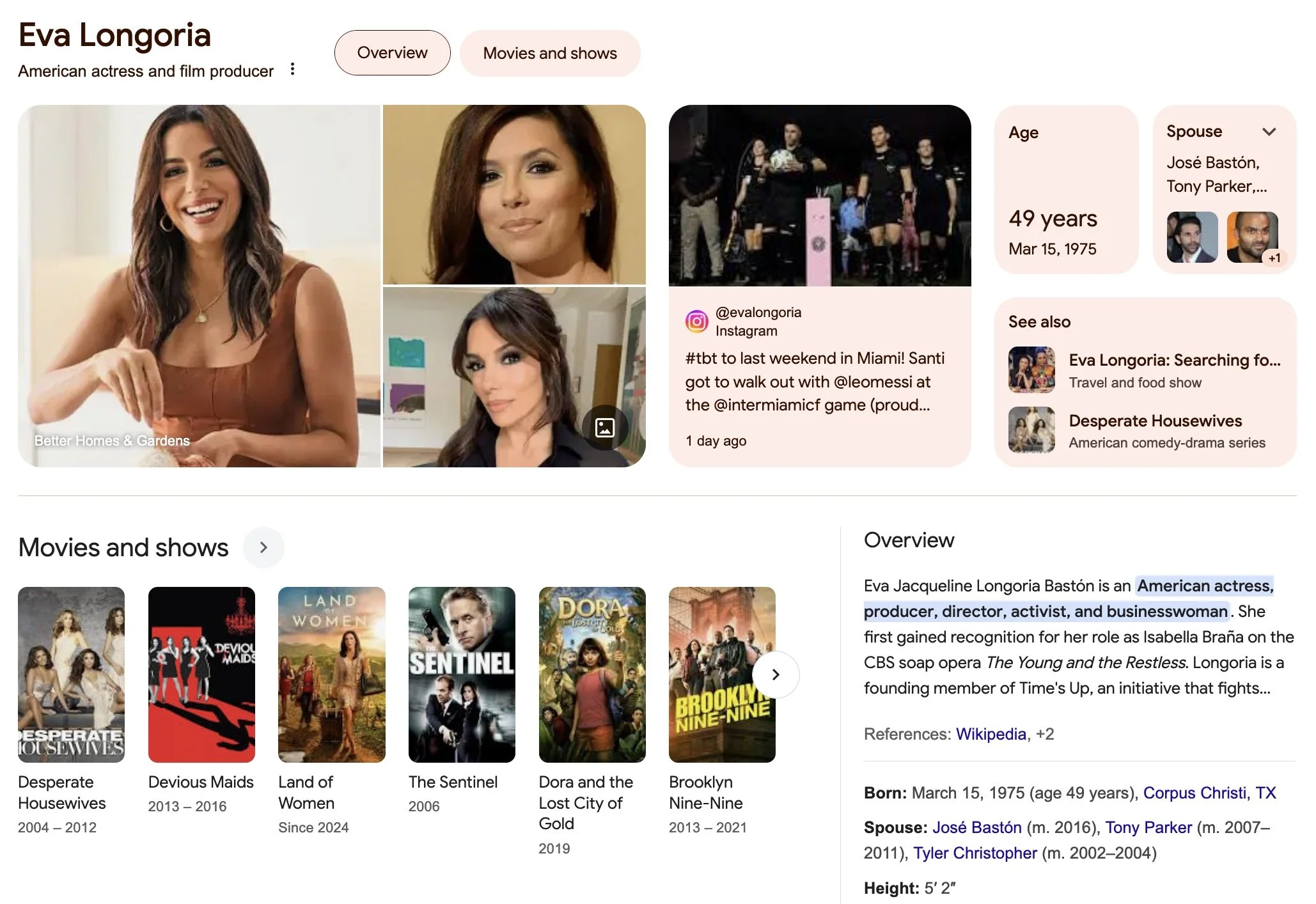Follow the Corpus Christi, TX link
This screenshot has height=904, width=1316.
pos(1209,793)
